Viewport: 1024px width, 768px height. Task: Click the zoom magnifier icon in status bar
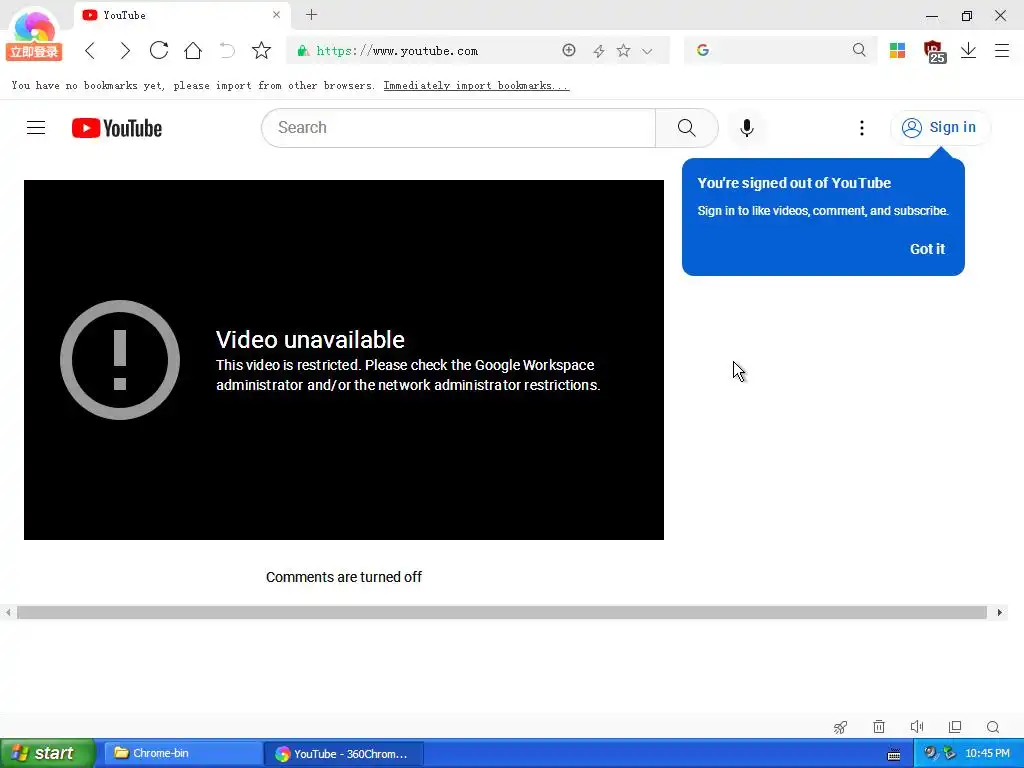[993, 727]
